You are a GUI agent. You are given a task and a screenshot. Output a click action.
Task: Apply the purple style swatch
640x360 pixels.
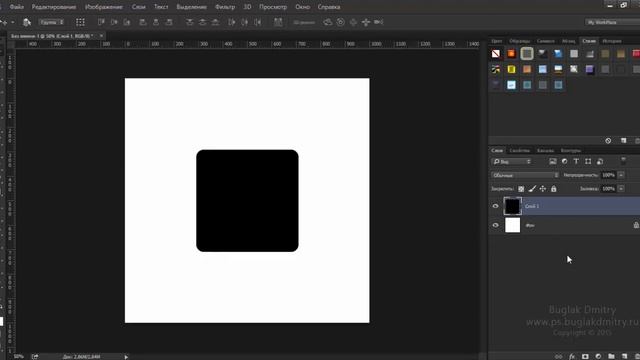pyautogui.click(x=589, y=69)
